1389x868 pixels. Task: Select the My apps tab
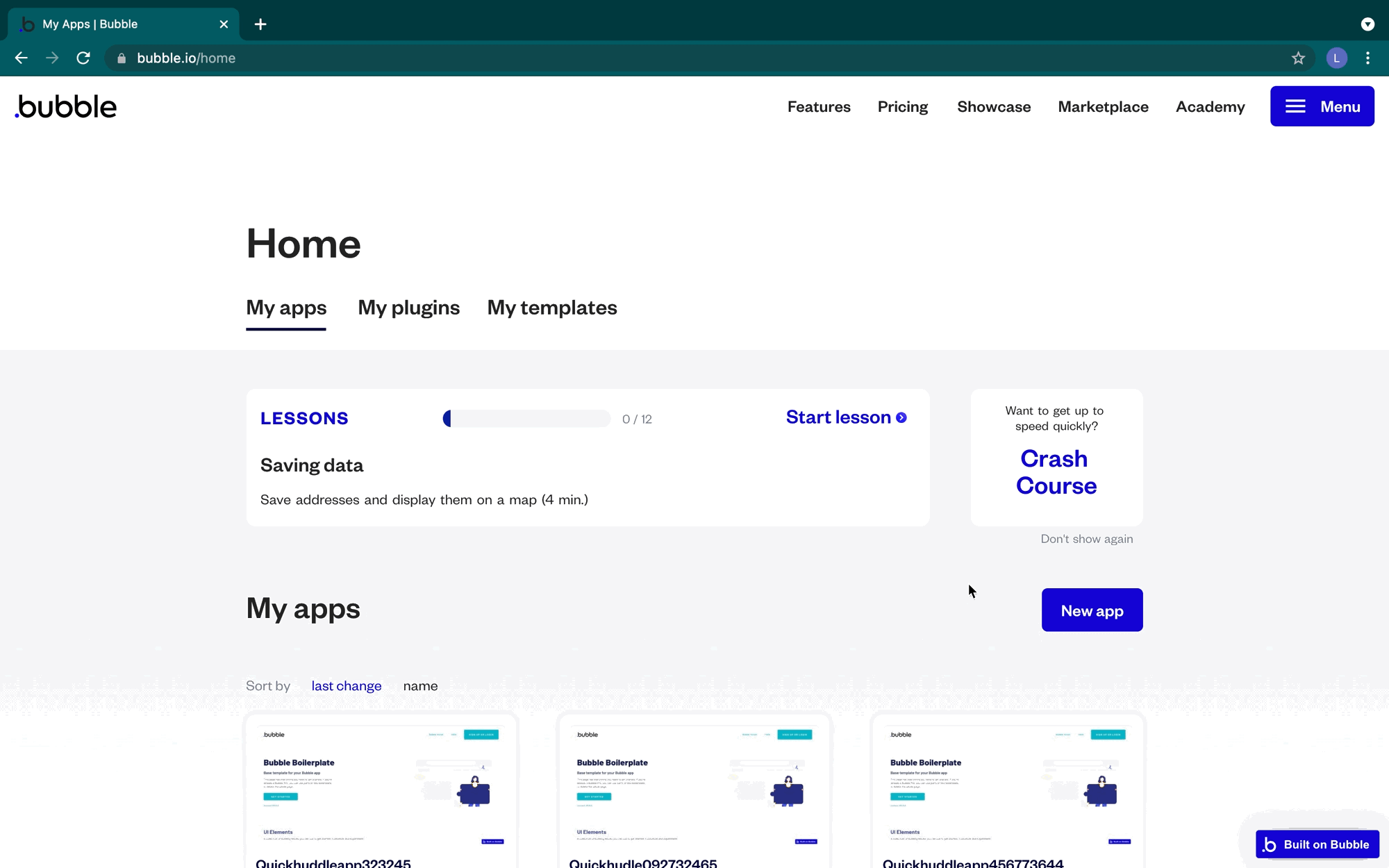point(286,308)
